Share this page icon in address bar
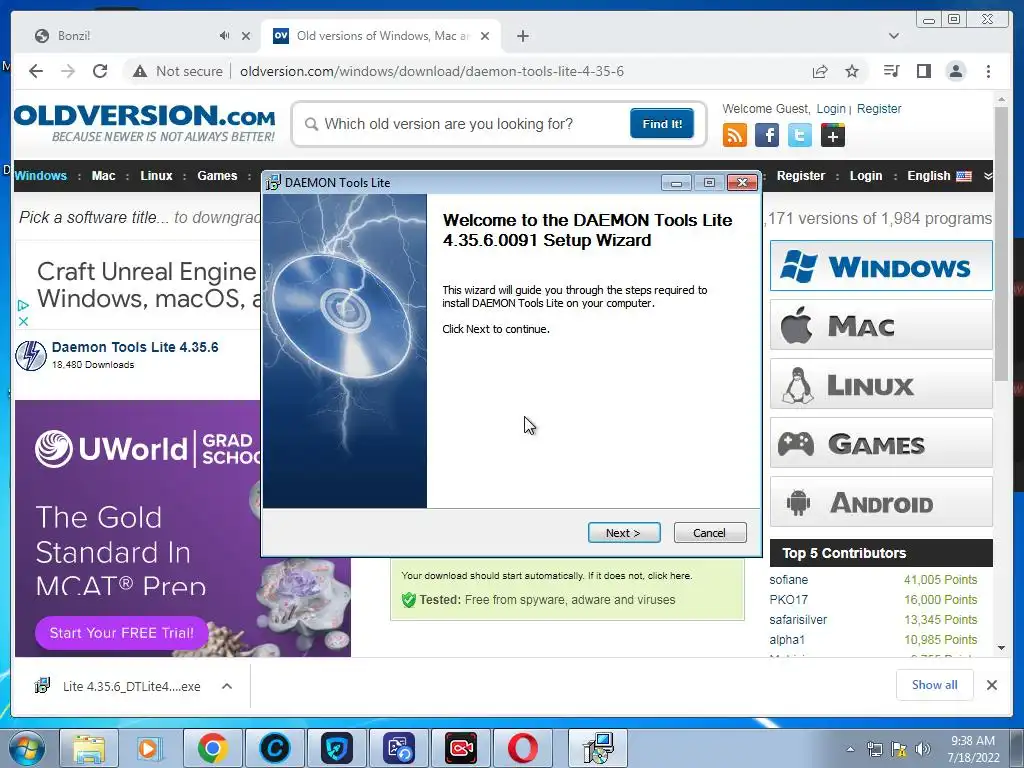Screen dimensions: 1024x768 click(x=820, y=71)
